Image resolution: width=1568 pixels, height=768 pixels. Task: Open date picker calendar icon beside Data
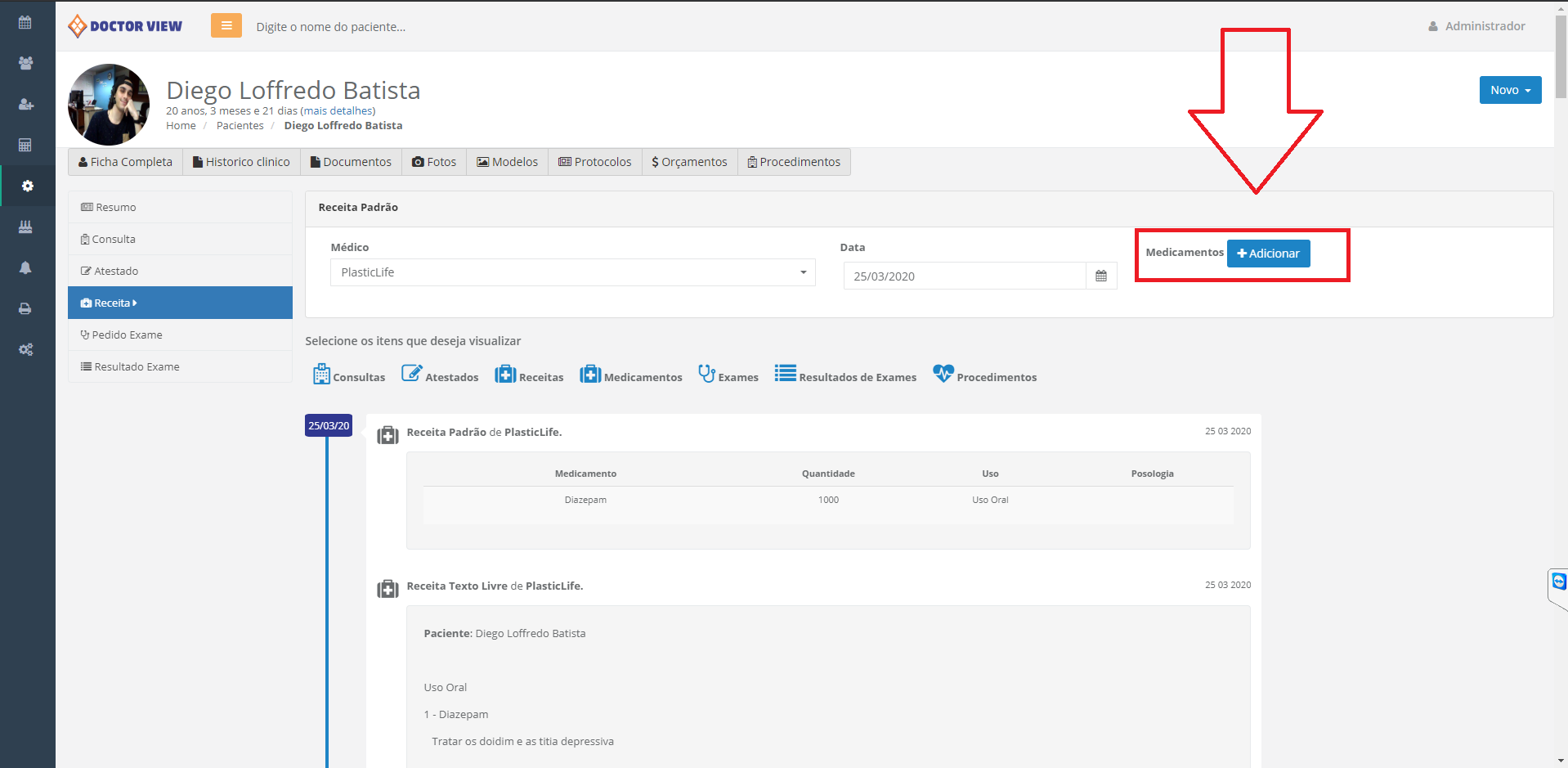1101,276
